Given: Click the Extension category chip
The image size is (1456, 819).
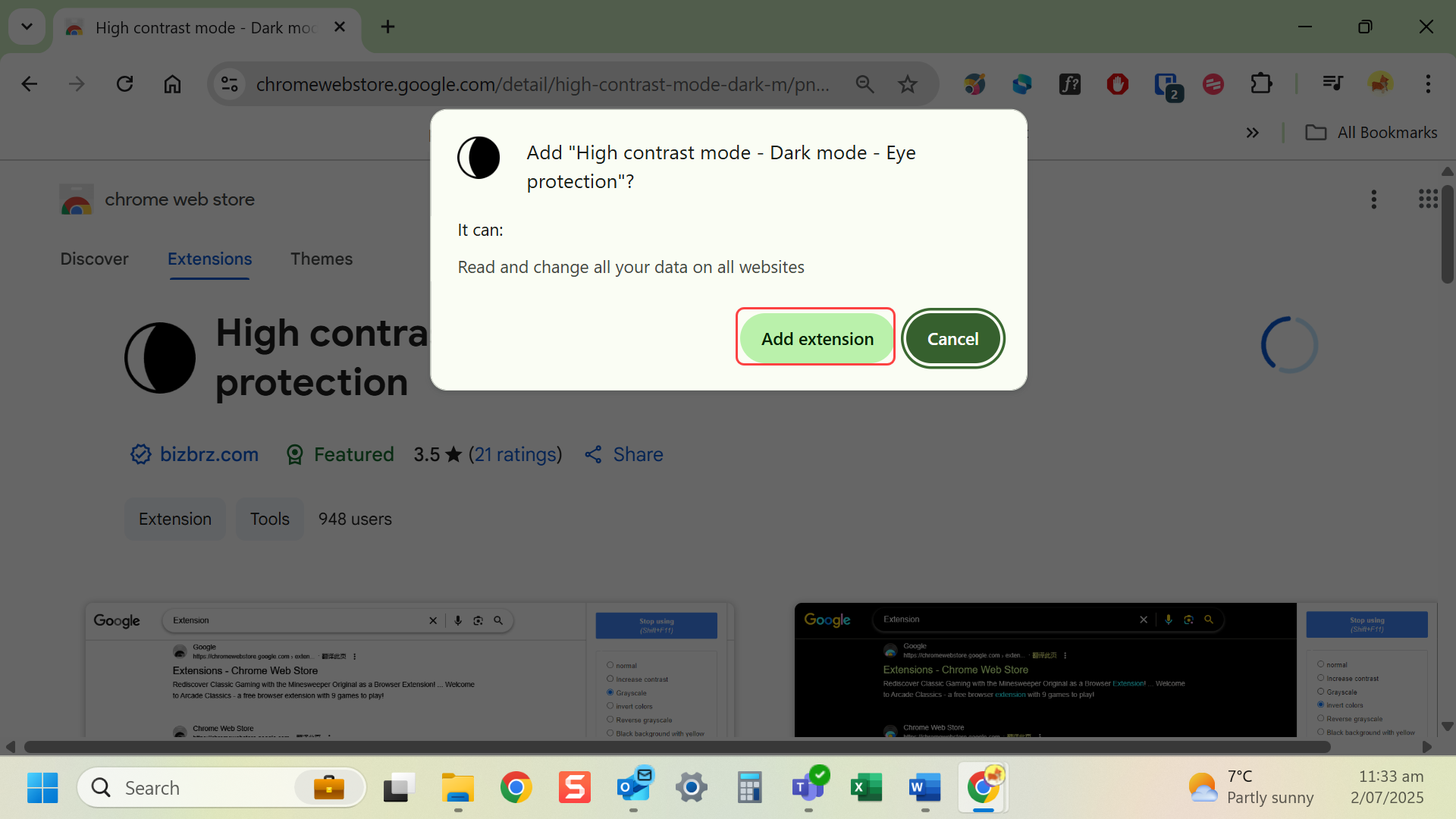Looking at the screenshot, I should point(175,519).
